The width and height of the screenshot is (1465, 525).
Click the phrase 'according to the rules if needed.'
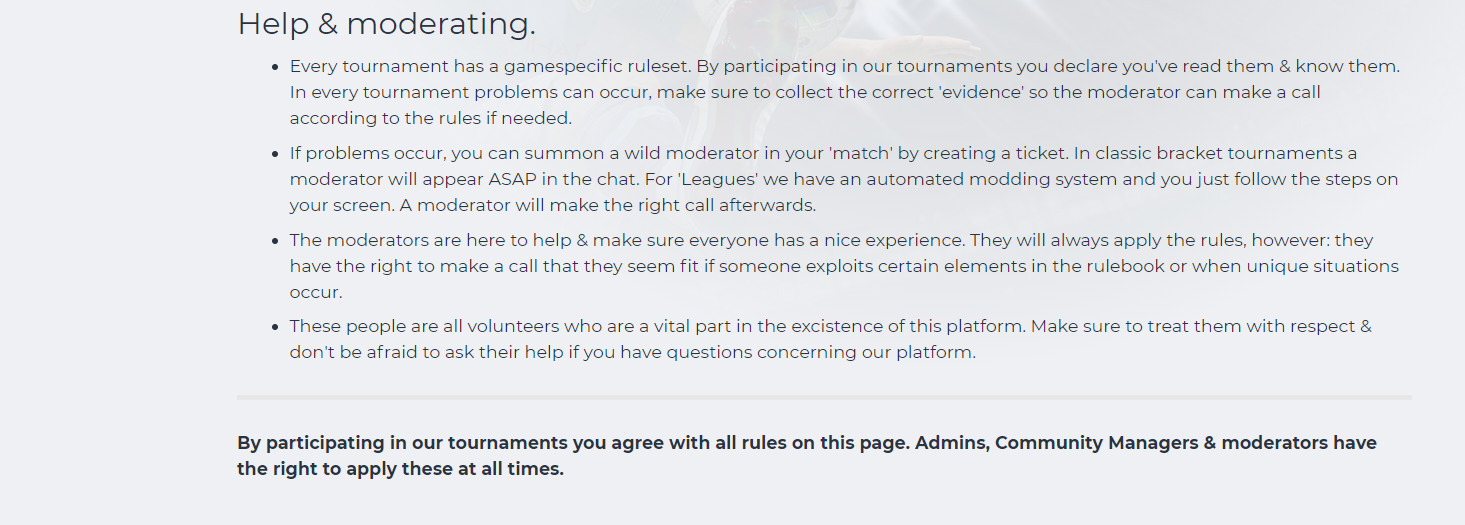430,118
